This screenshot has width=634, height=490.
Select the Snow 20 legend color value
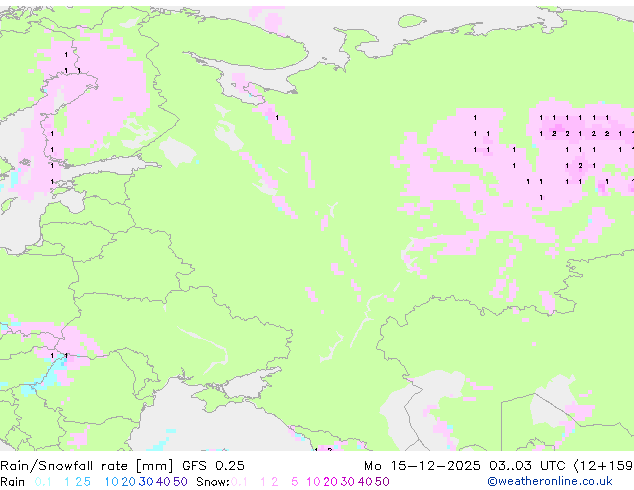coord(330,482)
